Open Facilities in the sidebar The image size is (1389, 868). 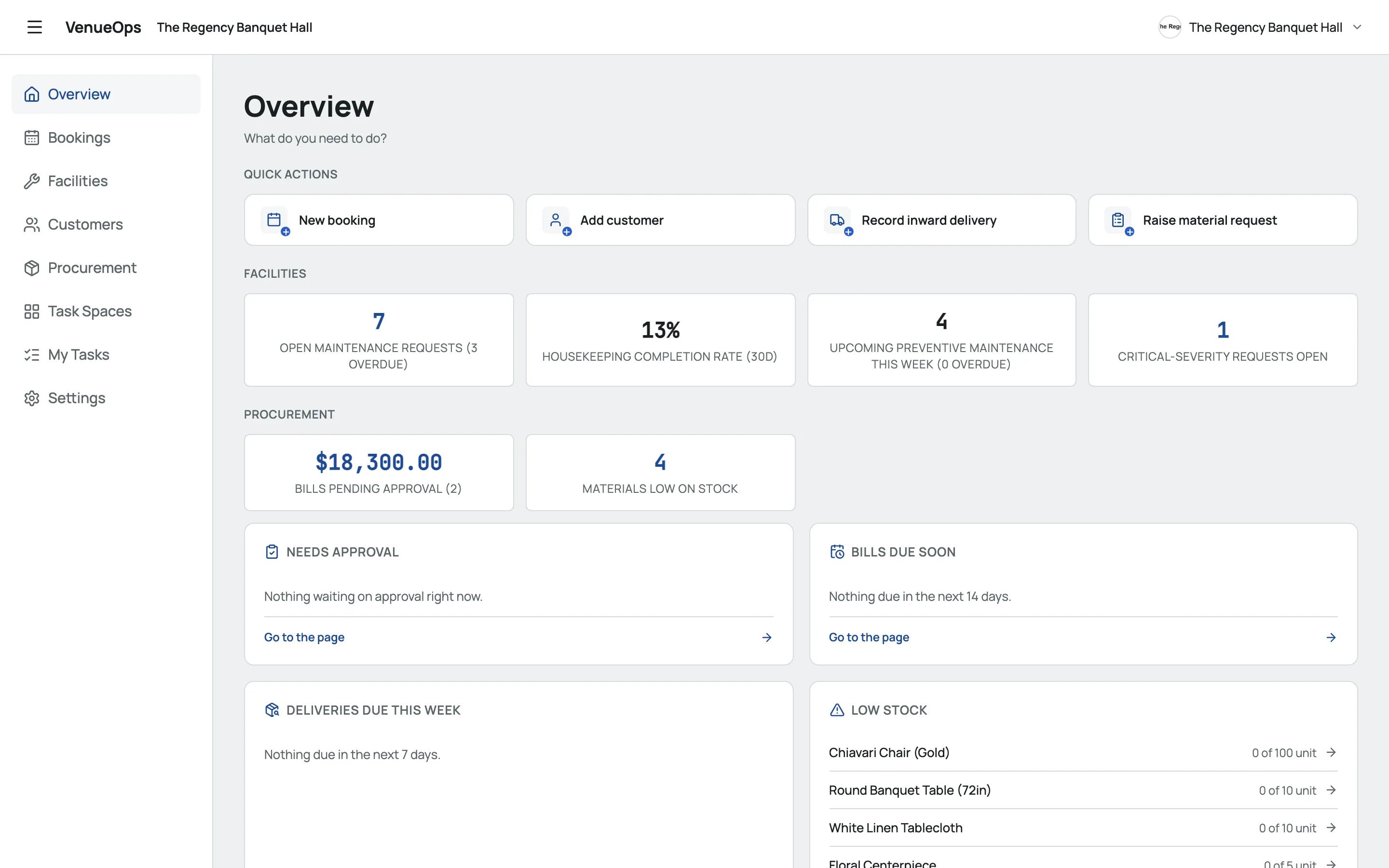pos(106,181)
